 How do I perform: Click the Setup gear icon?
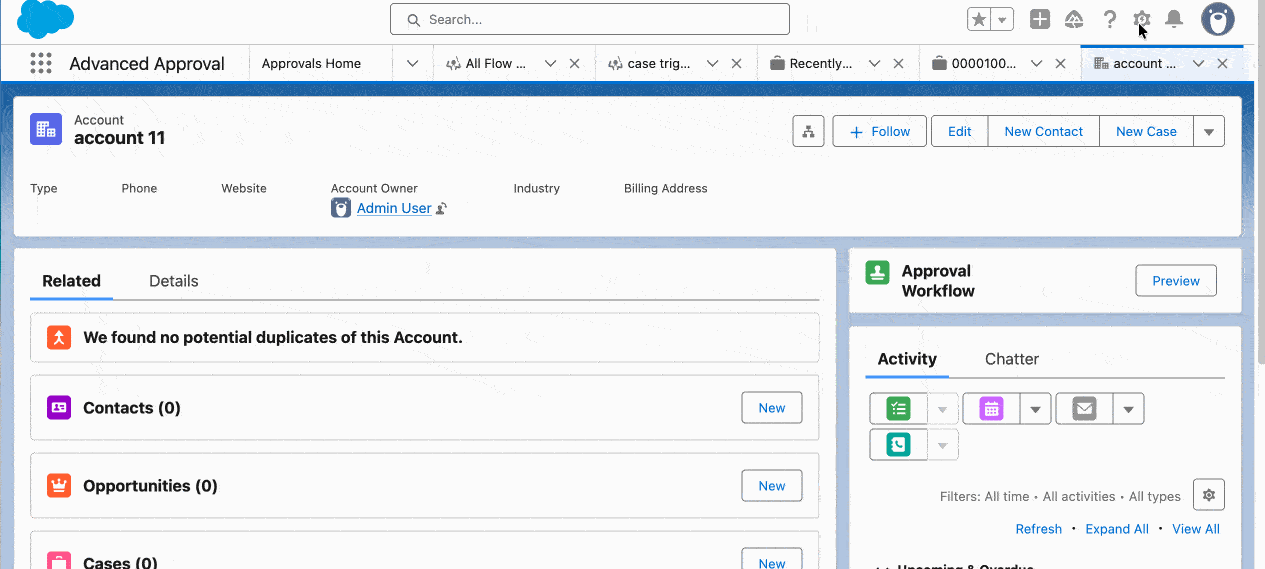[x=1141, y=19]
